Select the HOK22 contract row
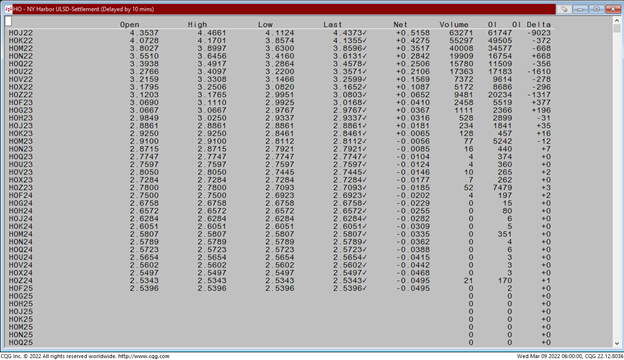This screenshot has height=360, width=624. [280, 41]
